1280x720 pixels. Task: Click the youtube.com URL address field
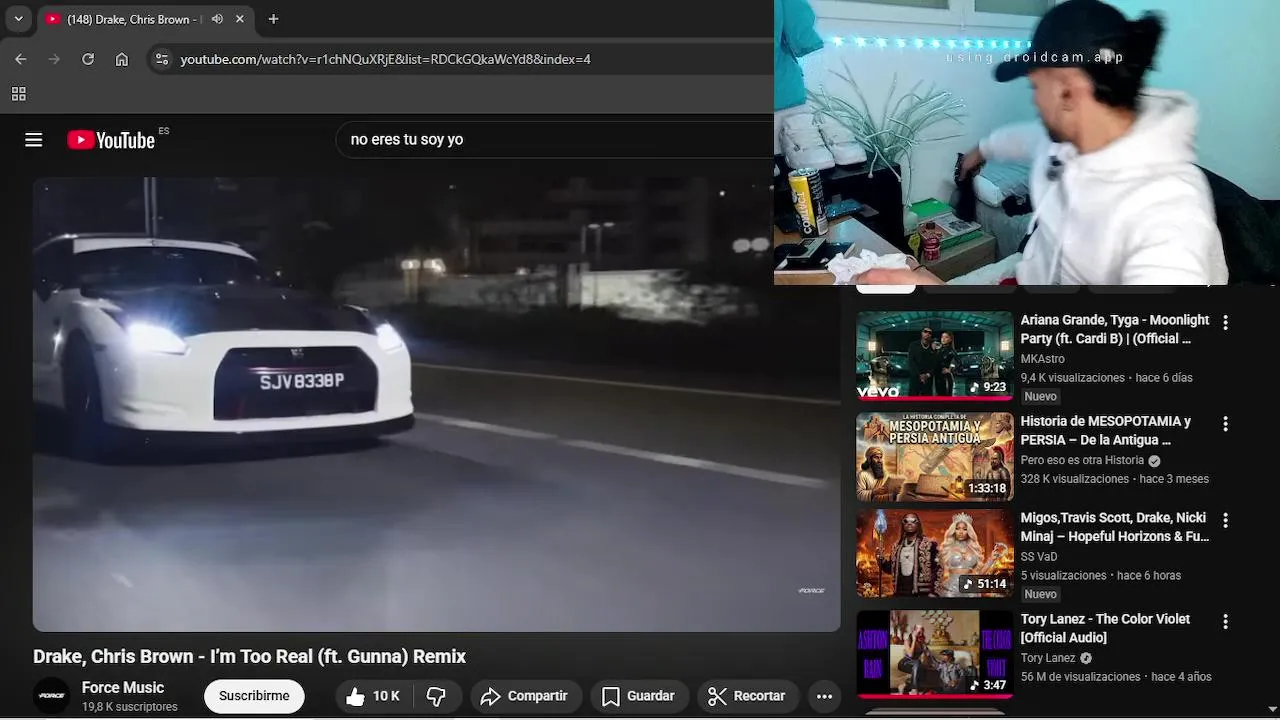coord(385,59)
